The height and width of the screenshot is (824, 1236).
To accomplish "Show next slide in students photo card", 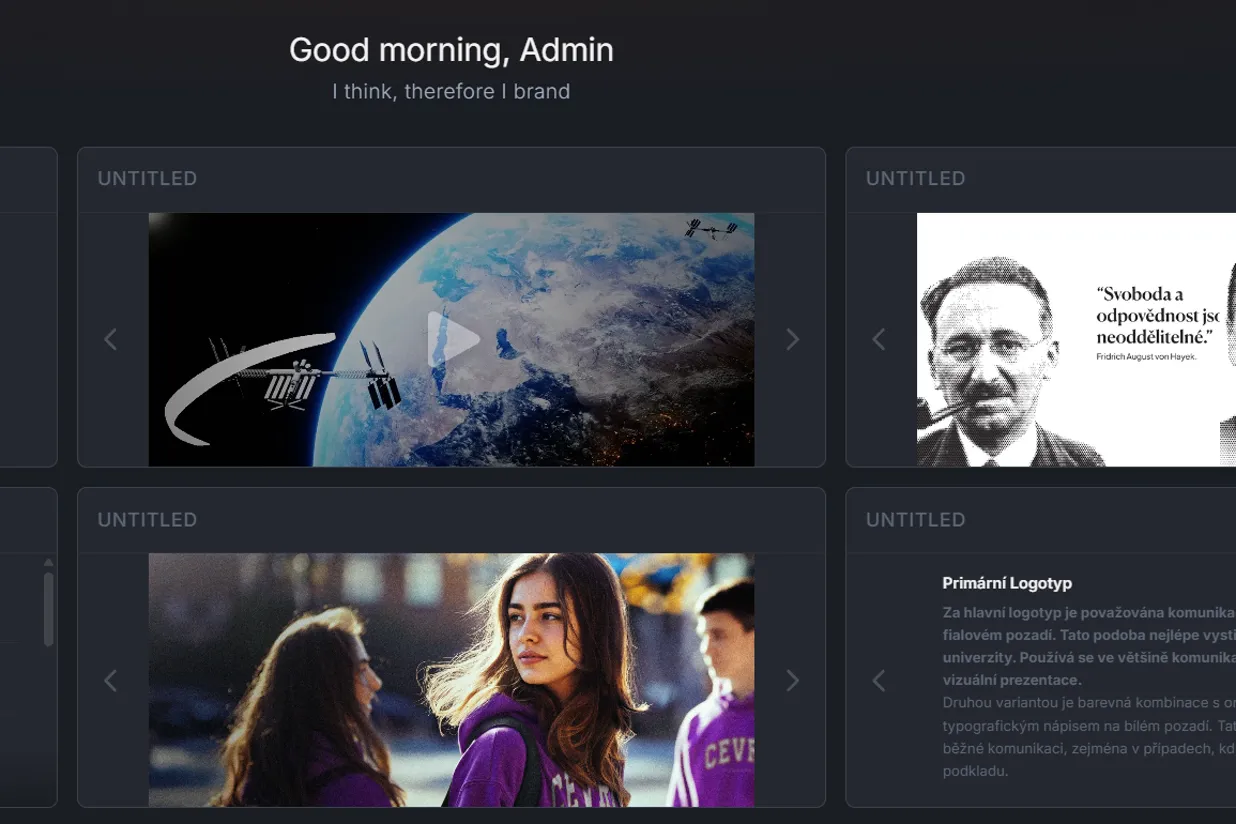I will [792, 681].
